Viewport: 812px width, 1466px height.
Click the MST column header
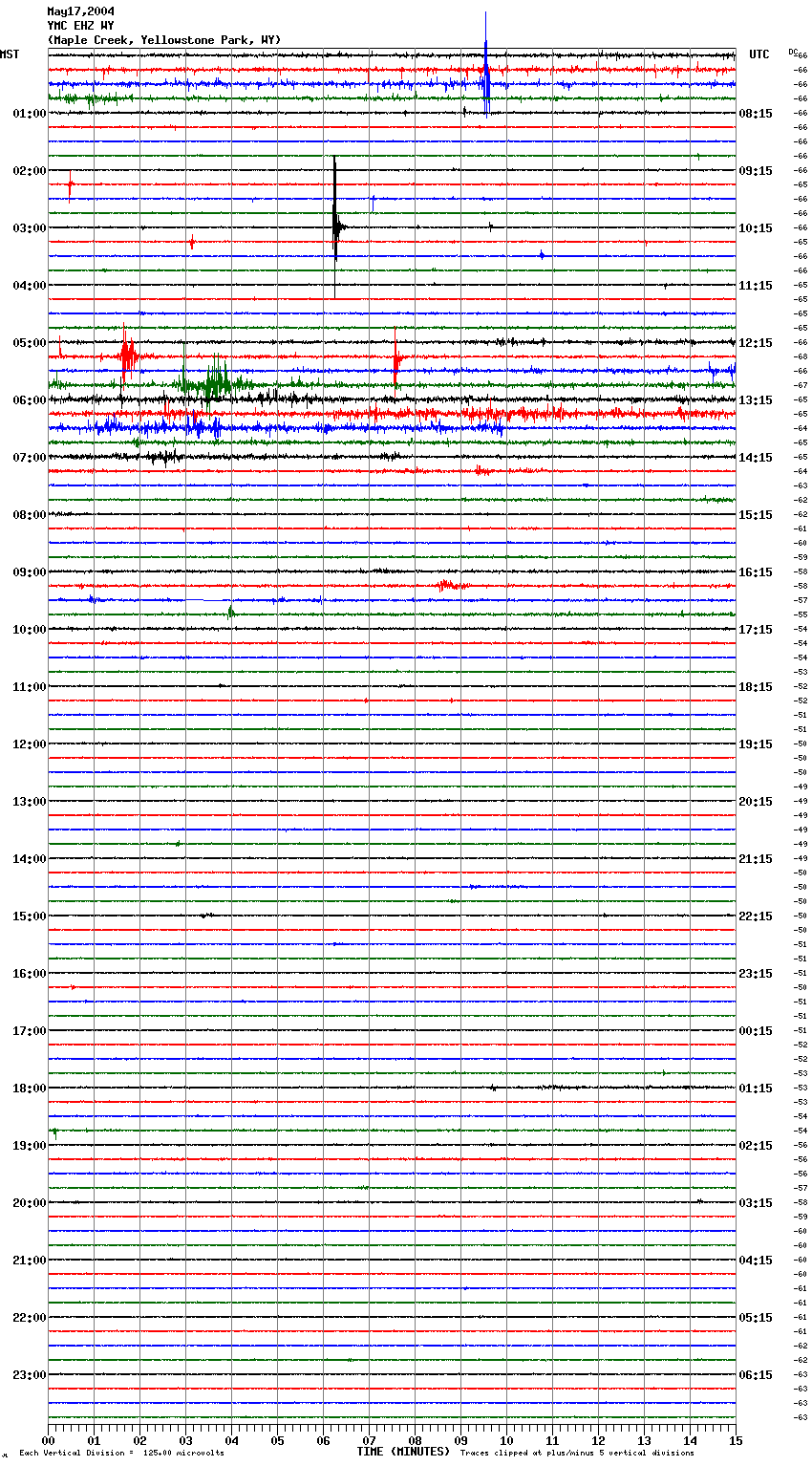point(10,54)
